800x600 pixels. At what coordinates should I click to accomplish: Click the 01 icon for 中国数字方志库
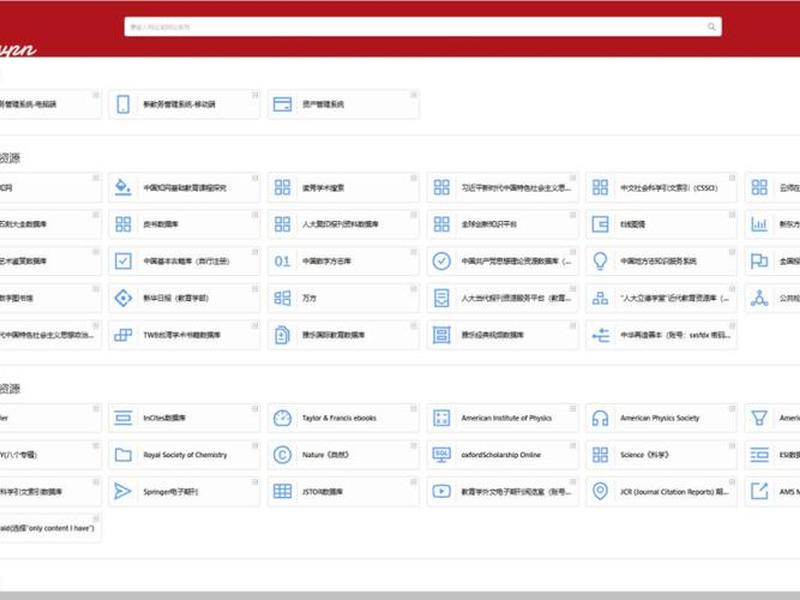(282, 261)
